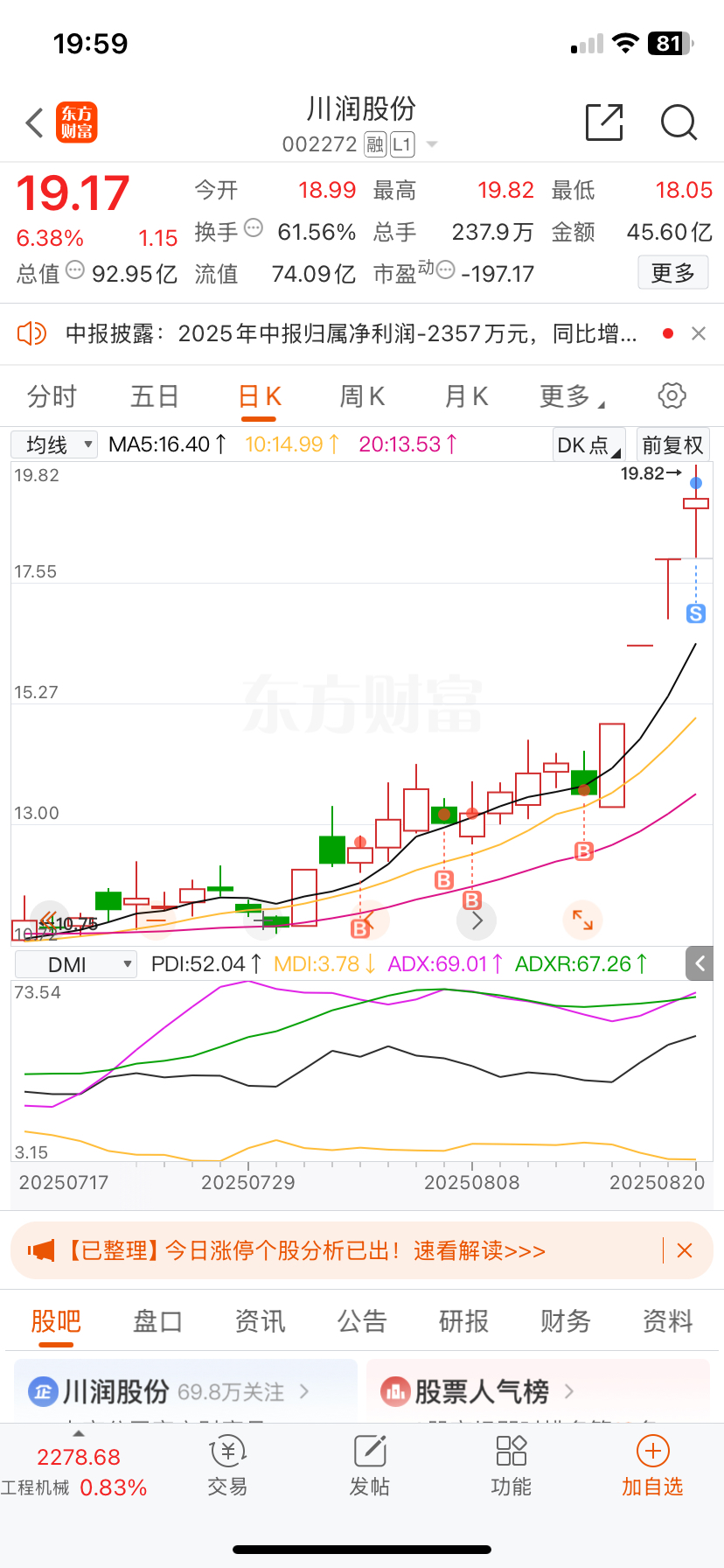Expand the DK点 dropdown
Image resolution: width=724 pixels, height=1568 pixels.
tap(588, 444)
